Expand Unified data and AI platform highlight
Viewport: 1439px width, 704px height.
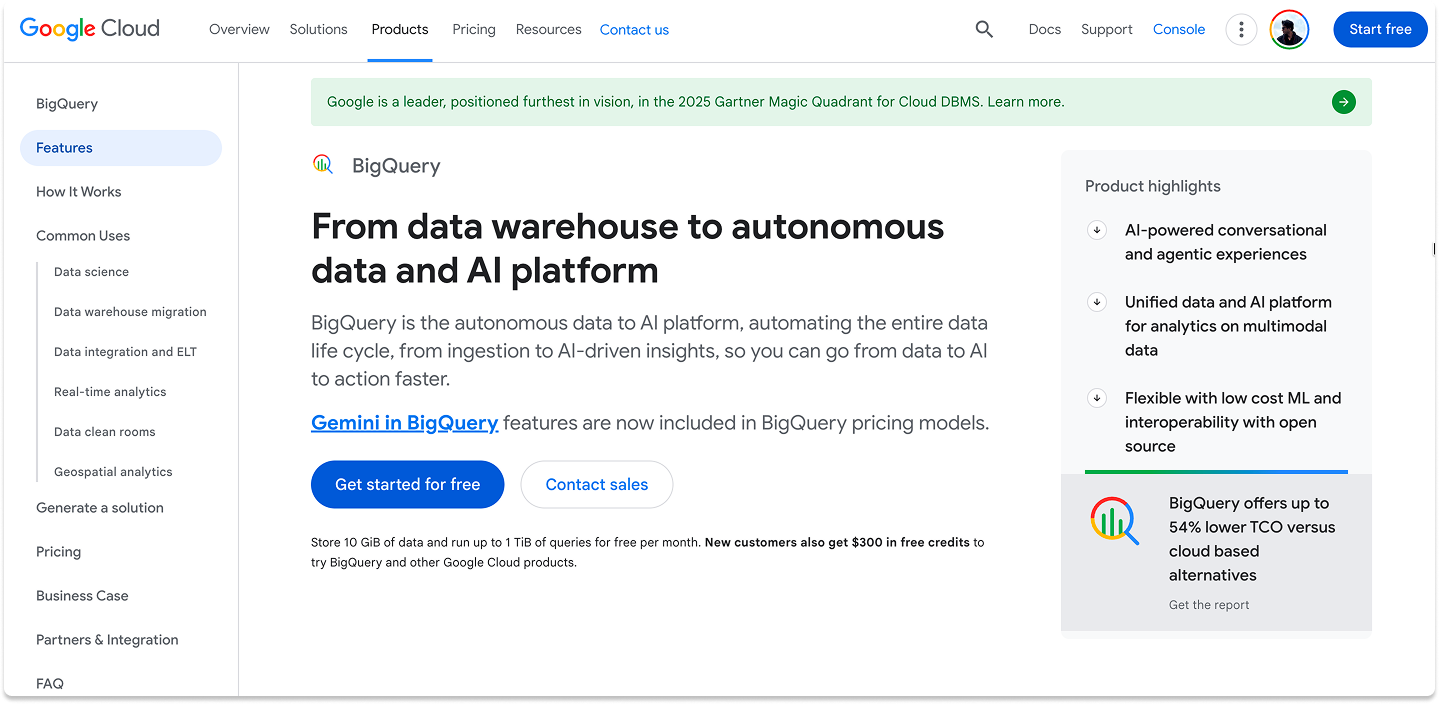tap(1097, 302)
